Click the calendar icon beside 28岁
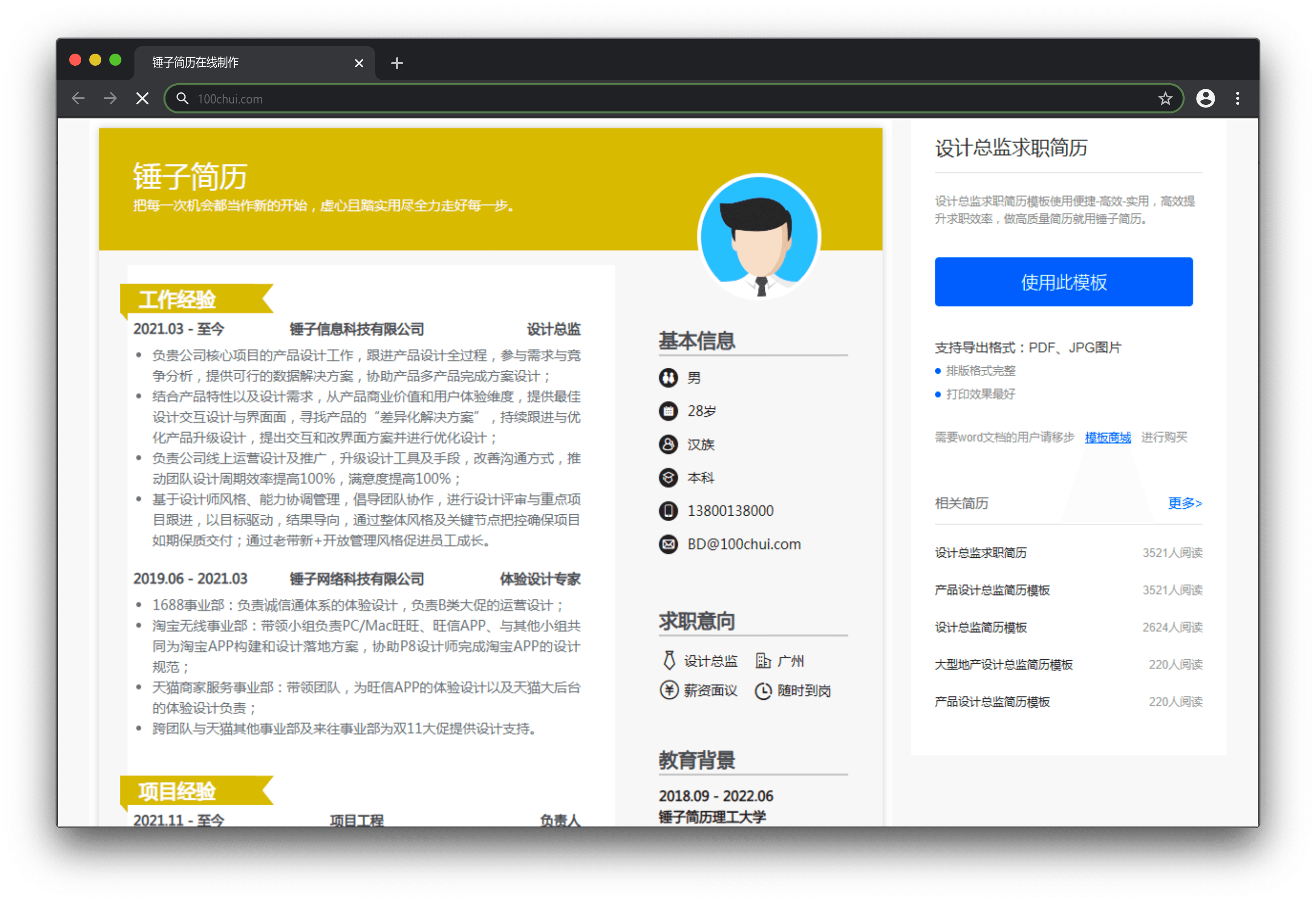Viewport: 1316px width, 902px height. (x=668, y=411)
